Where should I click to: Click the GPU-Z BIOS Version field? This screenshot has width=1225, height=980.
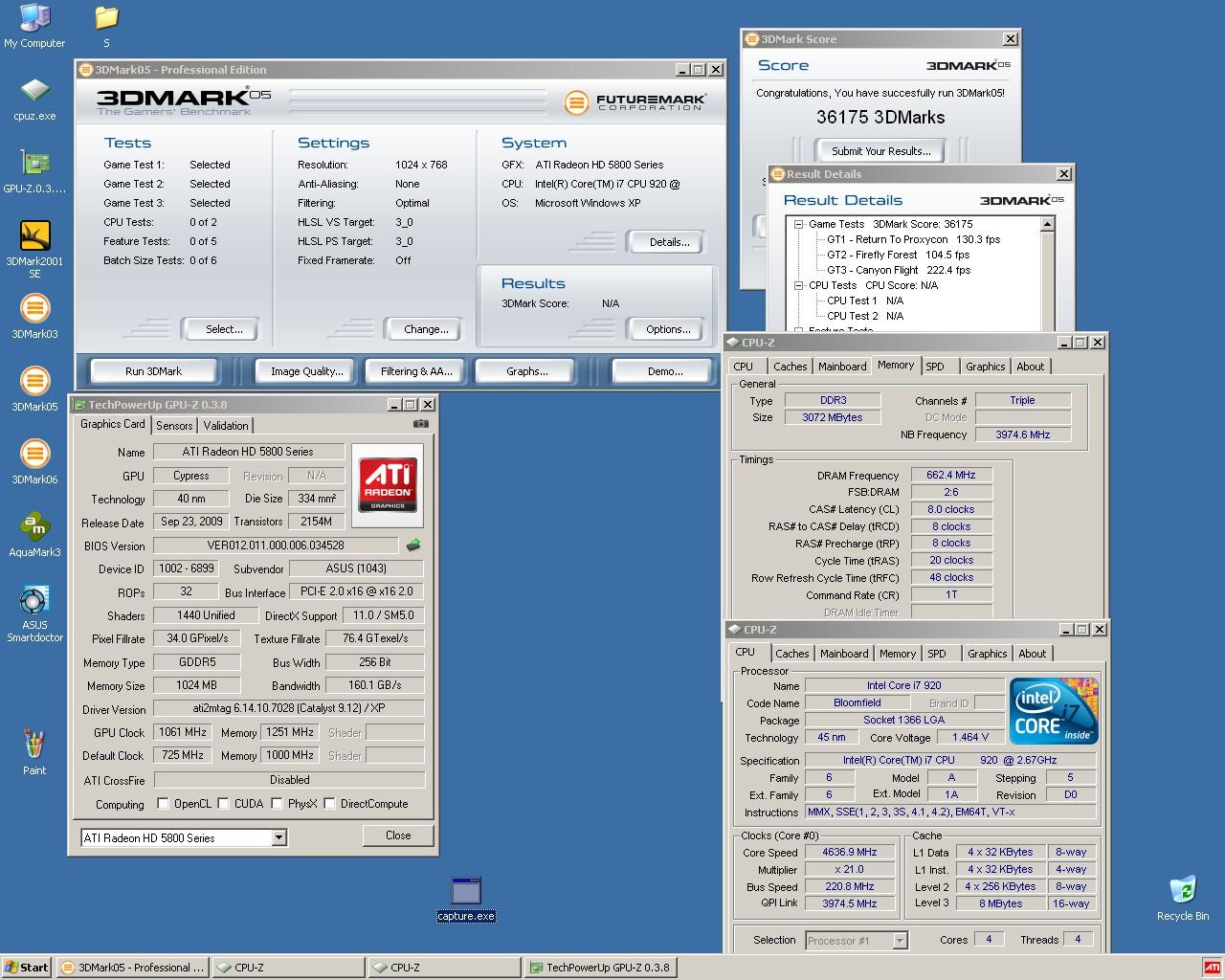click(x=275, y=546)
